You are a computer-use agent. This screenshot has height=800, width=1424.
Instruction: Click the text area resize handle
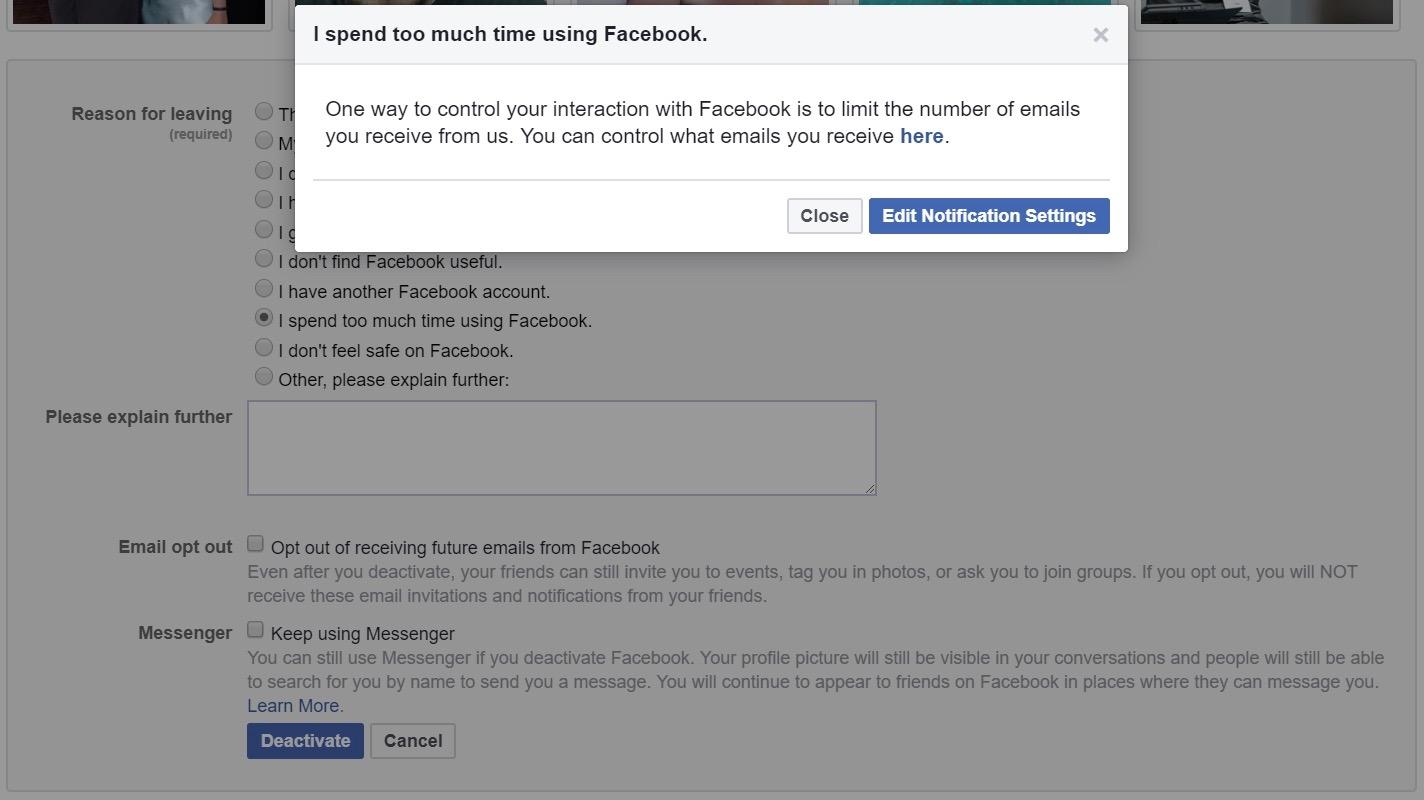point(870,489)
